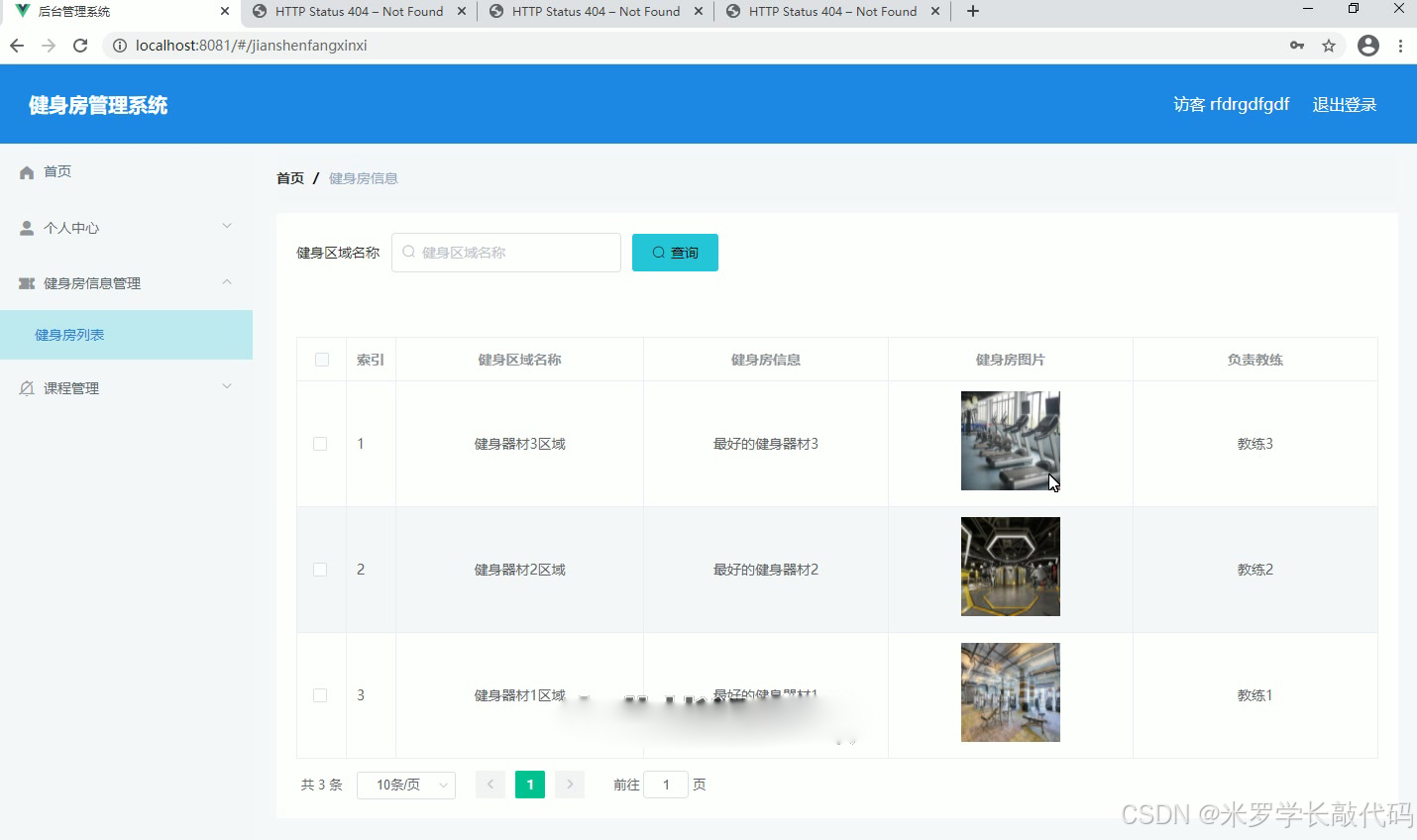The image size is (1417, 840).
Task: Open 健身房信息管理 via its barbell icon
Action: [25, 282]
